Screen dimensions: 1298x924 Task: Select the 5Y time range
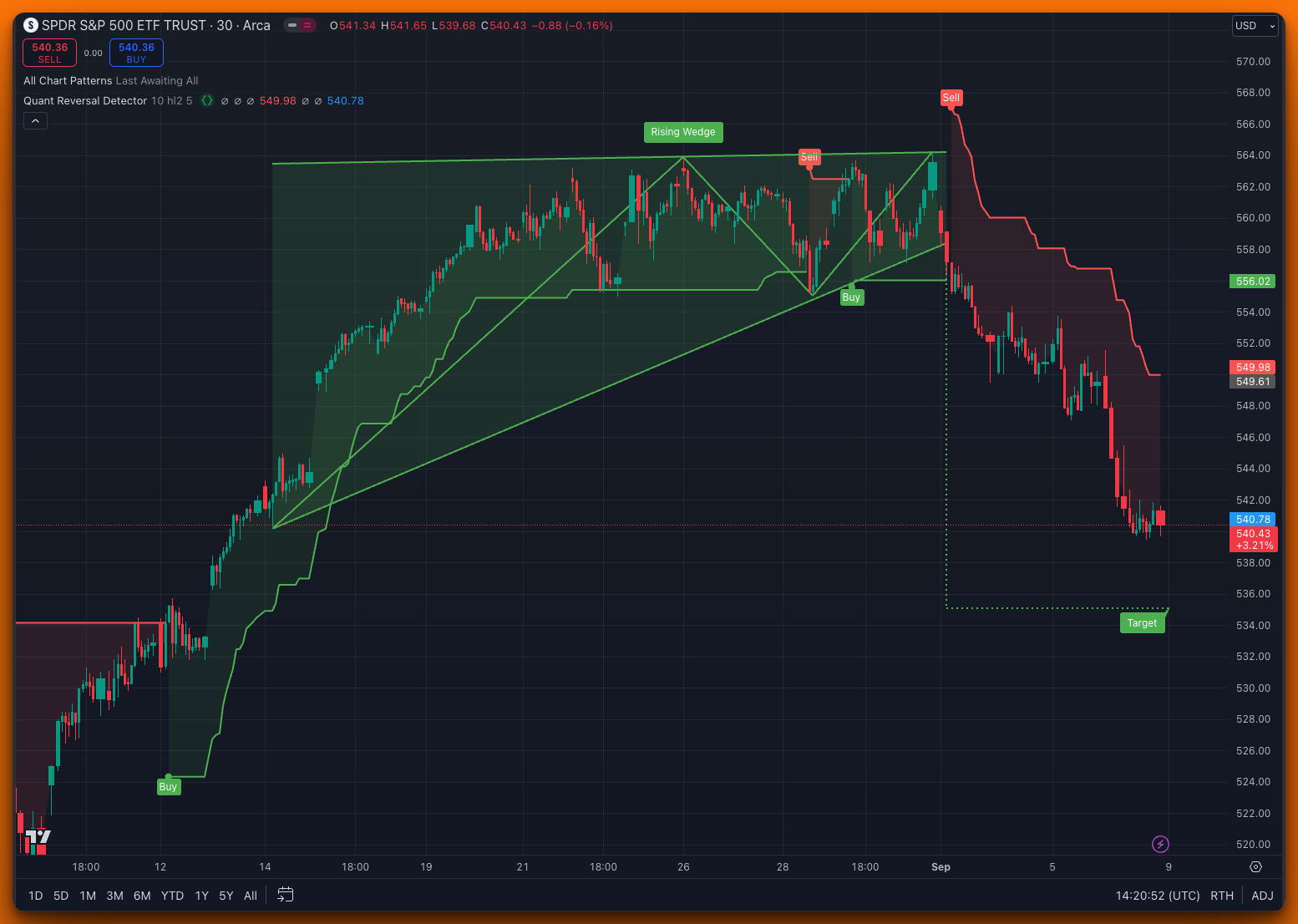pos(226,896)
